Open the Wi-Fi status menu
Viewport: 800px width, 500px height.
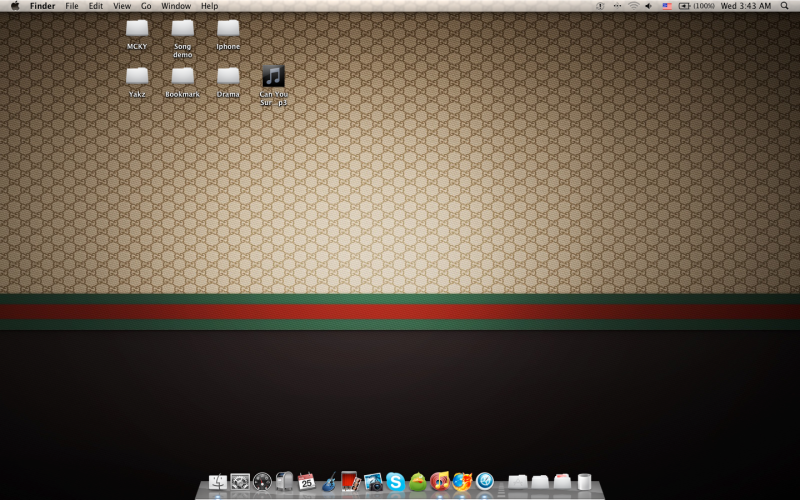click(x=633, y=6)
